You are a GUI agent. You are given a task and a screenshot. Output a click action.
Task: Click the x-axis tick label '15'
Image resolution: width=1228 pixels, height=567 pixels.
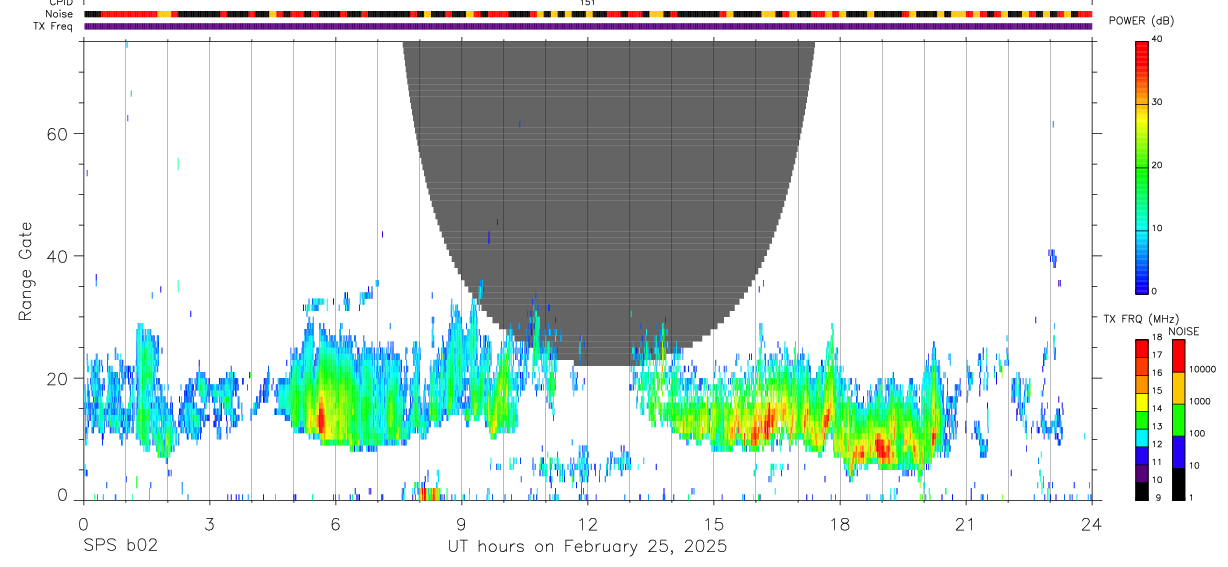coord(713,524)
